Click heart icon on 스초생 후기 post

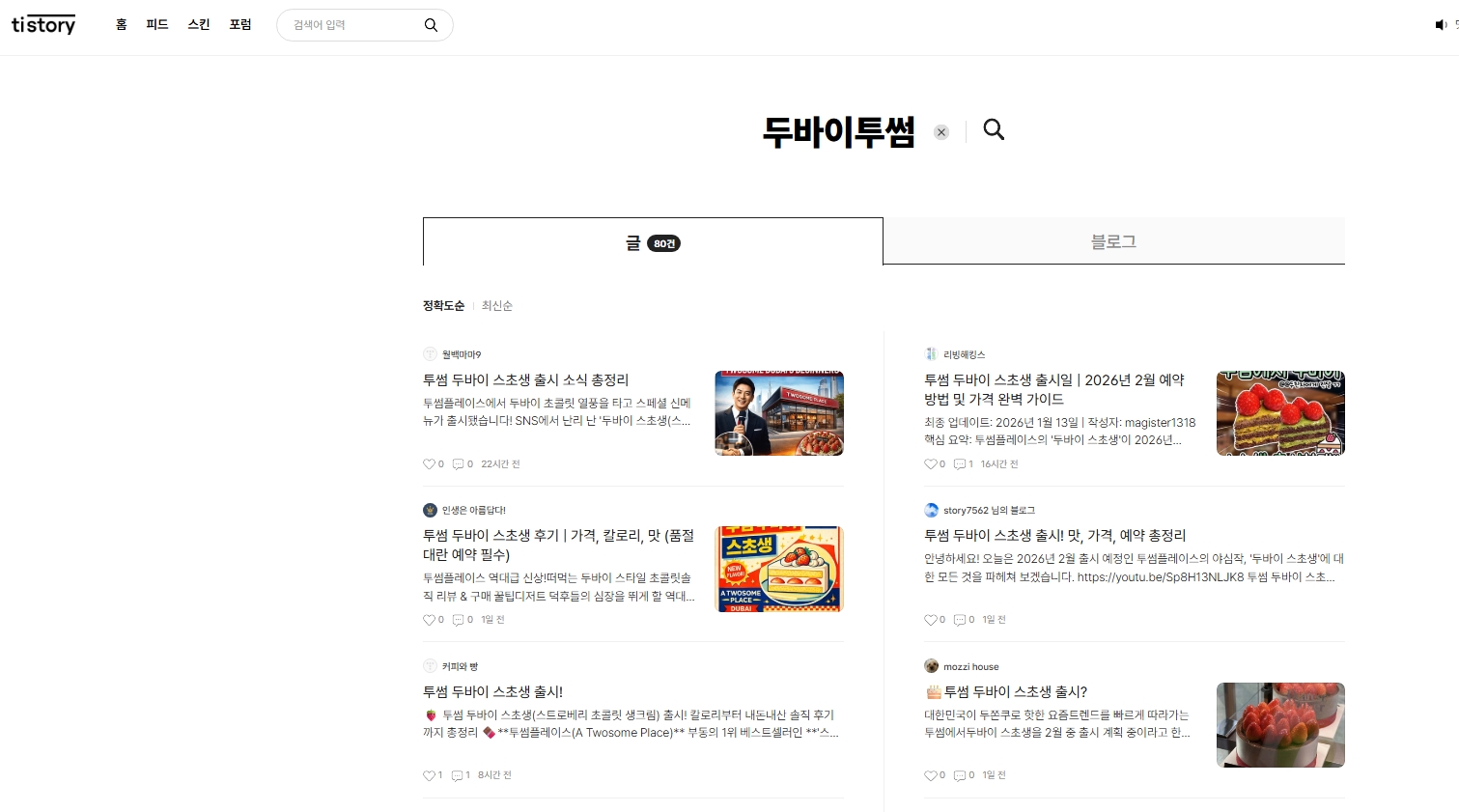[x=429, y=620]
